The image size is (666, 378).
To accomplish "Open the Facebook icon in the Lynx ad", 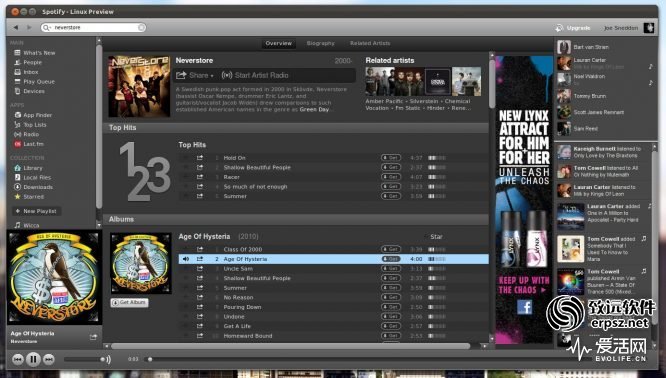I will 525,307.
